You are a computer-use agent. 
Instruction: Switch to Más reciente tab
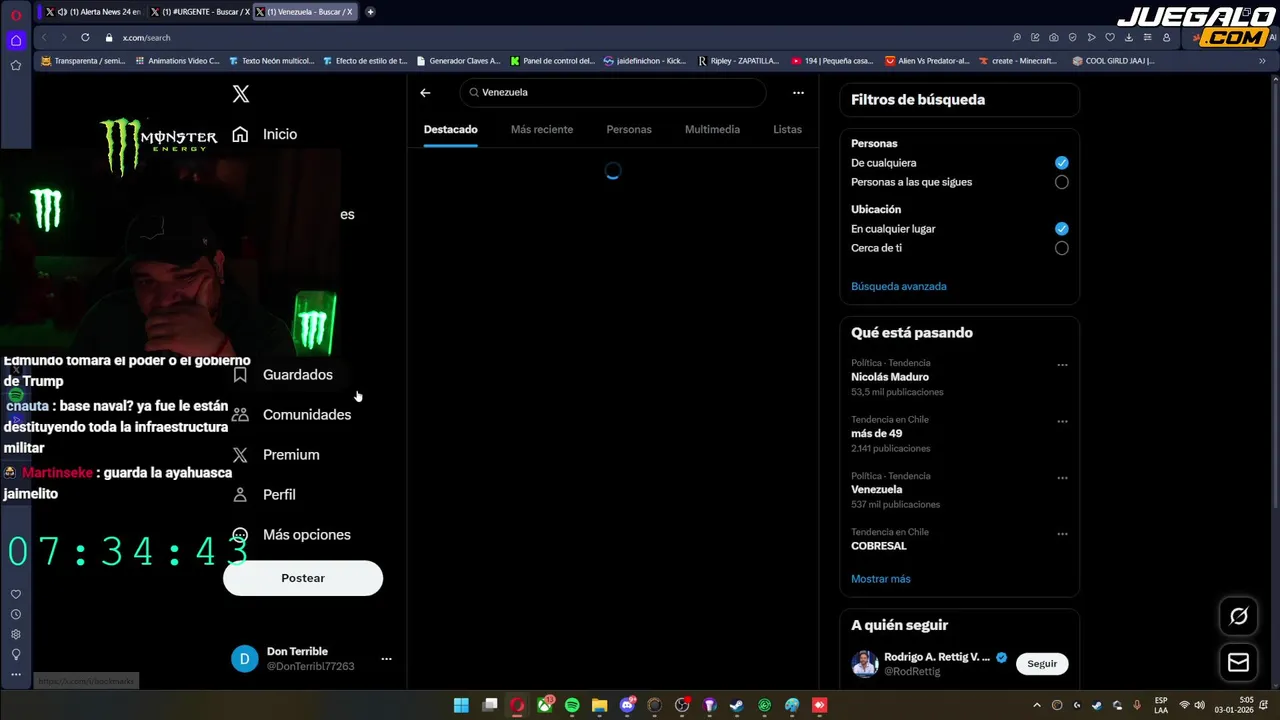coord(542,129)
